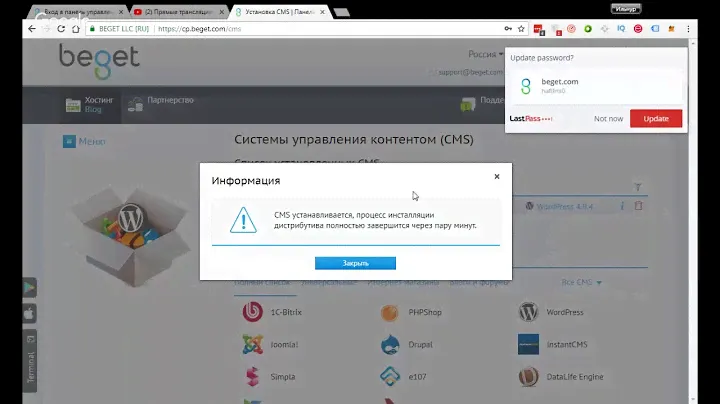Viewport: 720px width, 404px height.
Task: Delete installed WordPress with the trash icon
Action: 639,206
